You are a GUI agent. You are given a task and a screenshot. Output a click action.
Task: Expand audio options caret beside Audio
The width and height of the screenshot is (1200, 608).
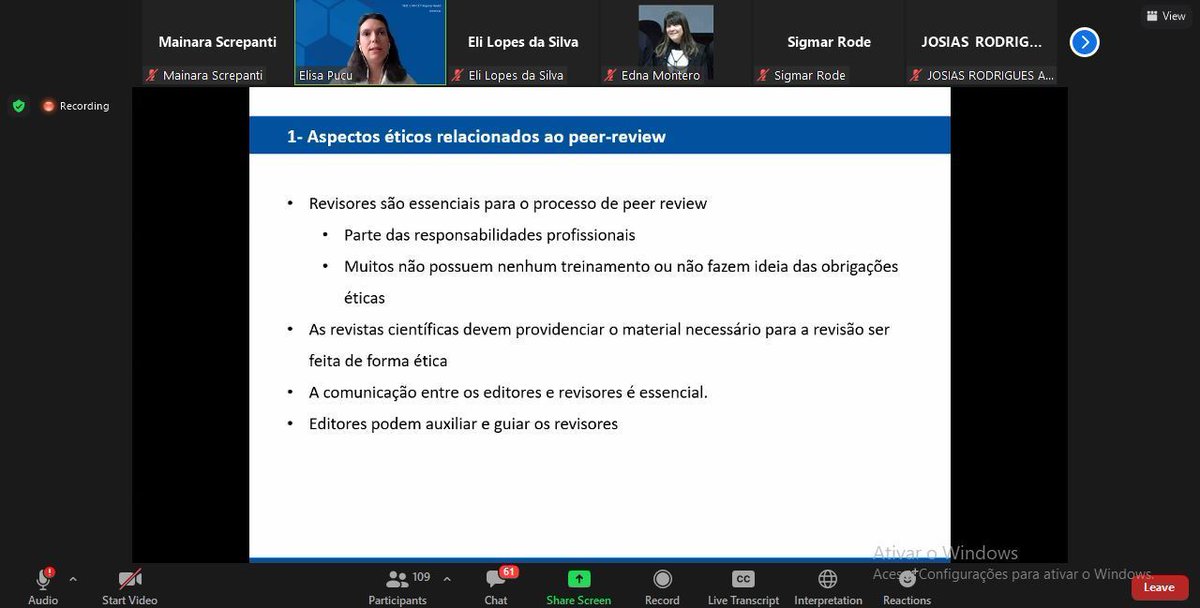point(72,579)
